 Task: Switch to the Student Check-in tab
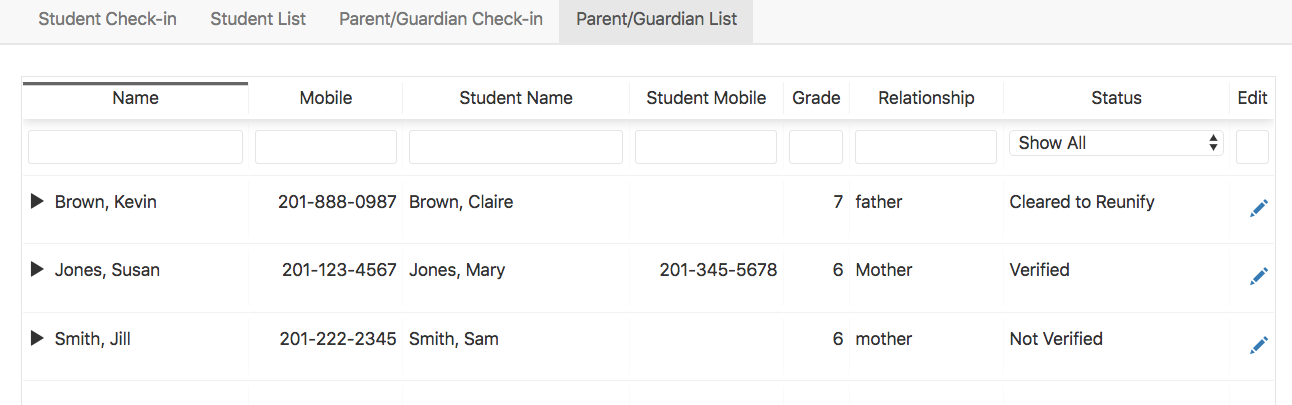coord(107,19)
